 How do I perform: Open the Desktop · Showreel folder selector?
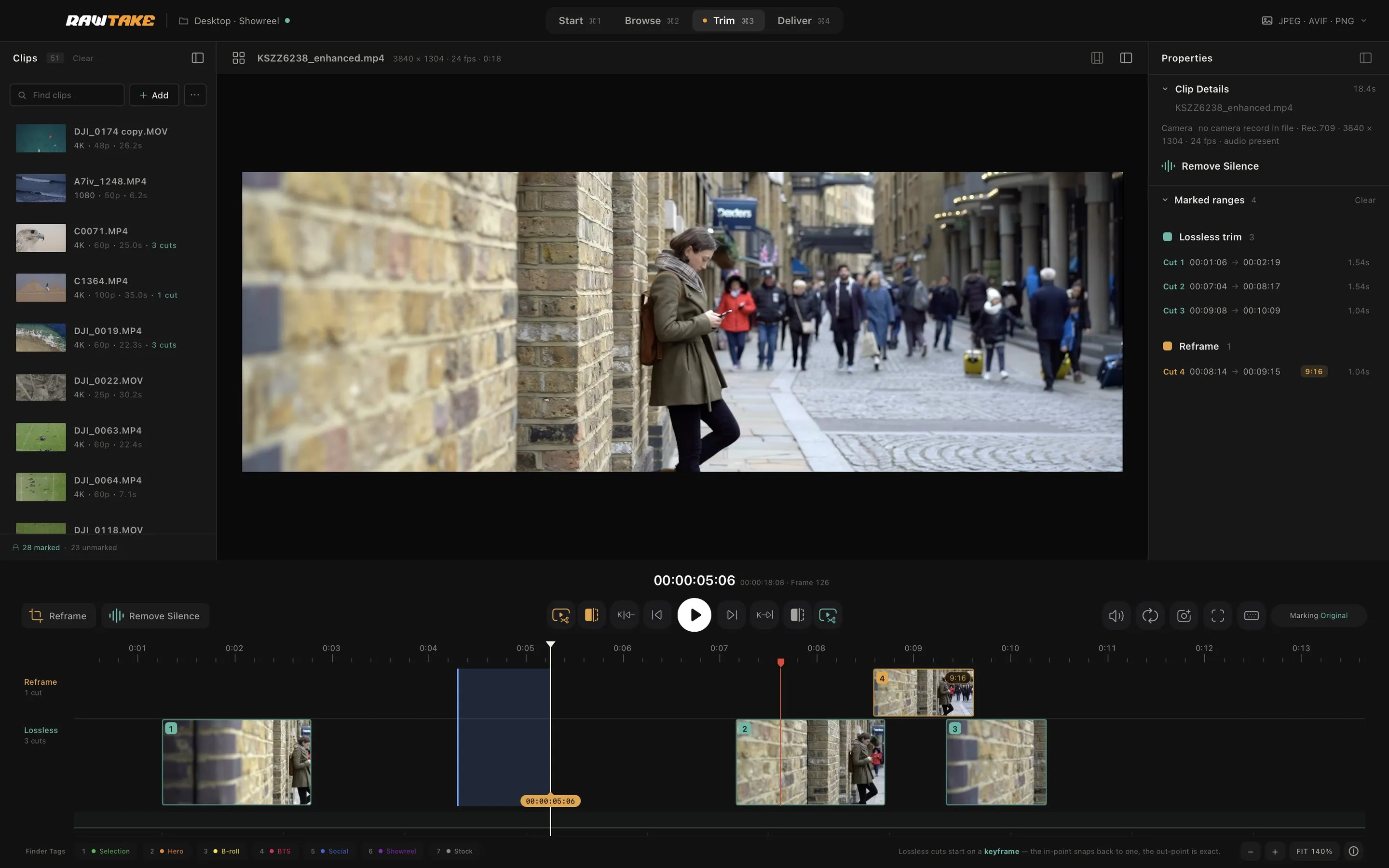click(234, 21)
